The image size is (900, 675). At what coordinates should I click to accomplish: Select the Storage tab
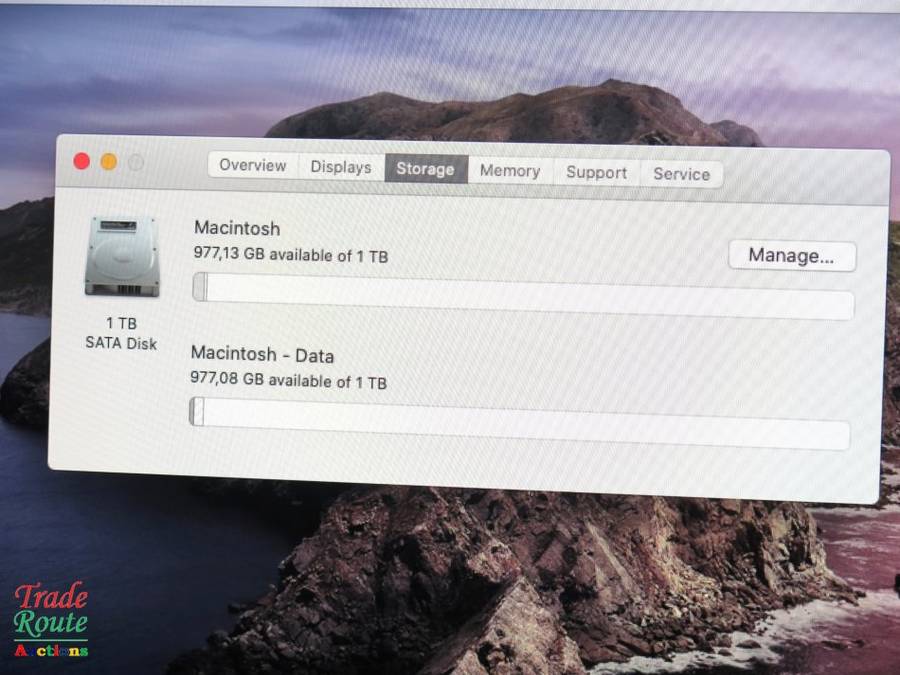point(425,169)
